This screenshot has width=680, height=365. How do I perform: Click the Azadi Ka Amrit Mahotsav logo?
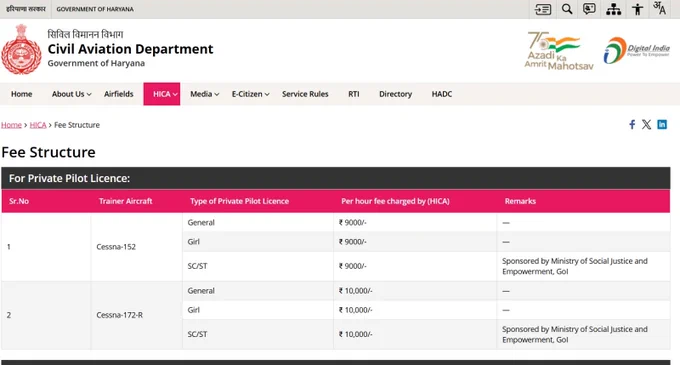pos(559,51)
